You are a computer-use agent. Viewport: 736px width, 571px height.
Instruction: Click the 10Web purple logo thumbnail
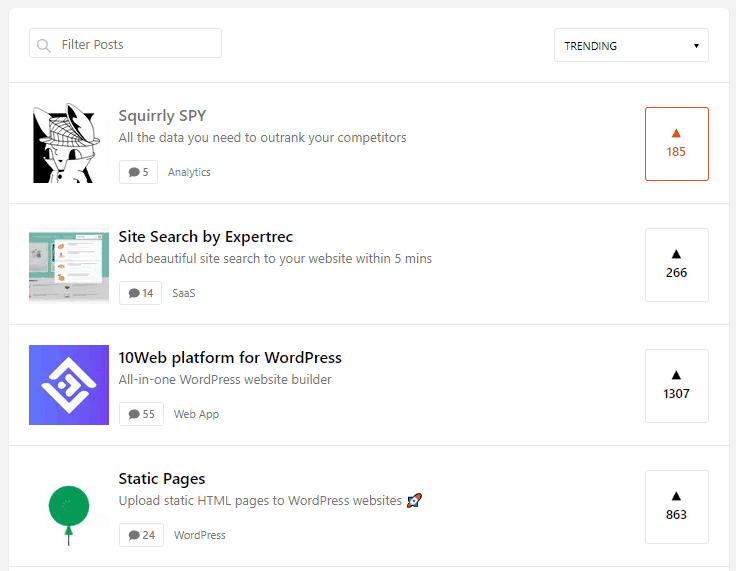[69, 385]
